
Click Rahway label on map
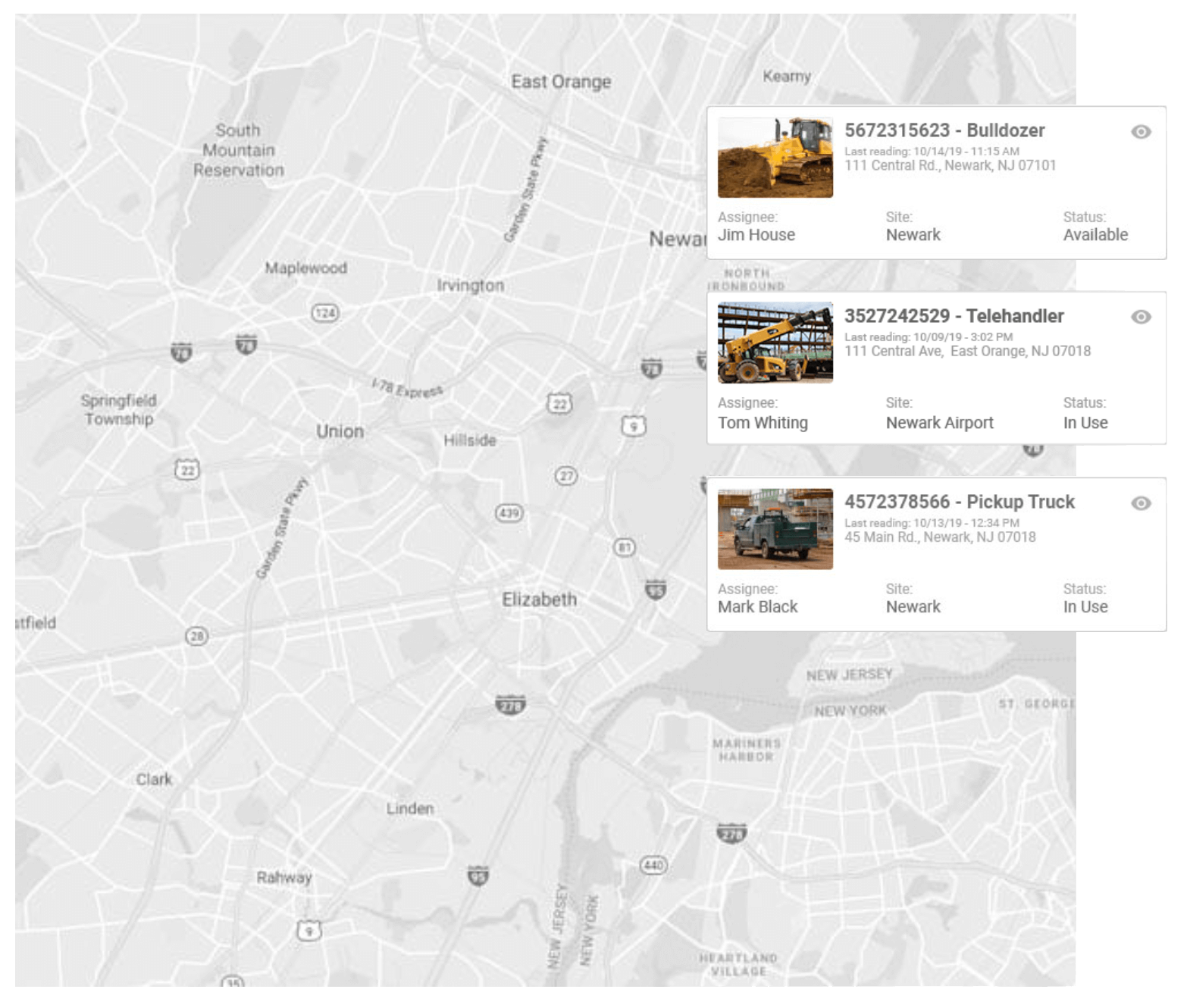click(x=284, y=878)
